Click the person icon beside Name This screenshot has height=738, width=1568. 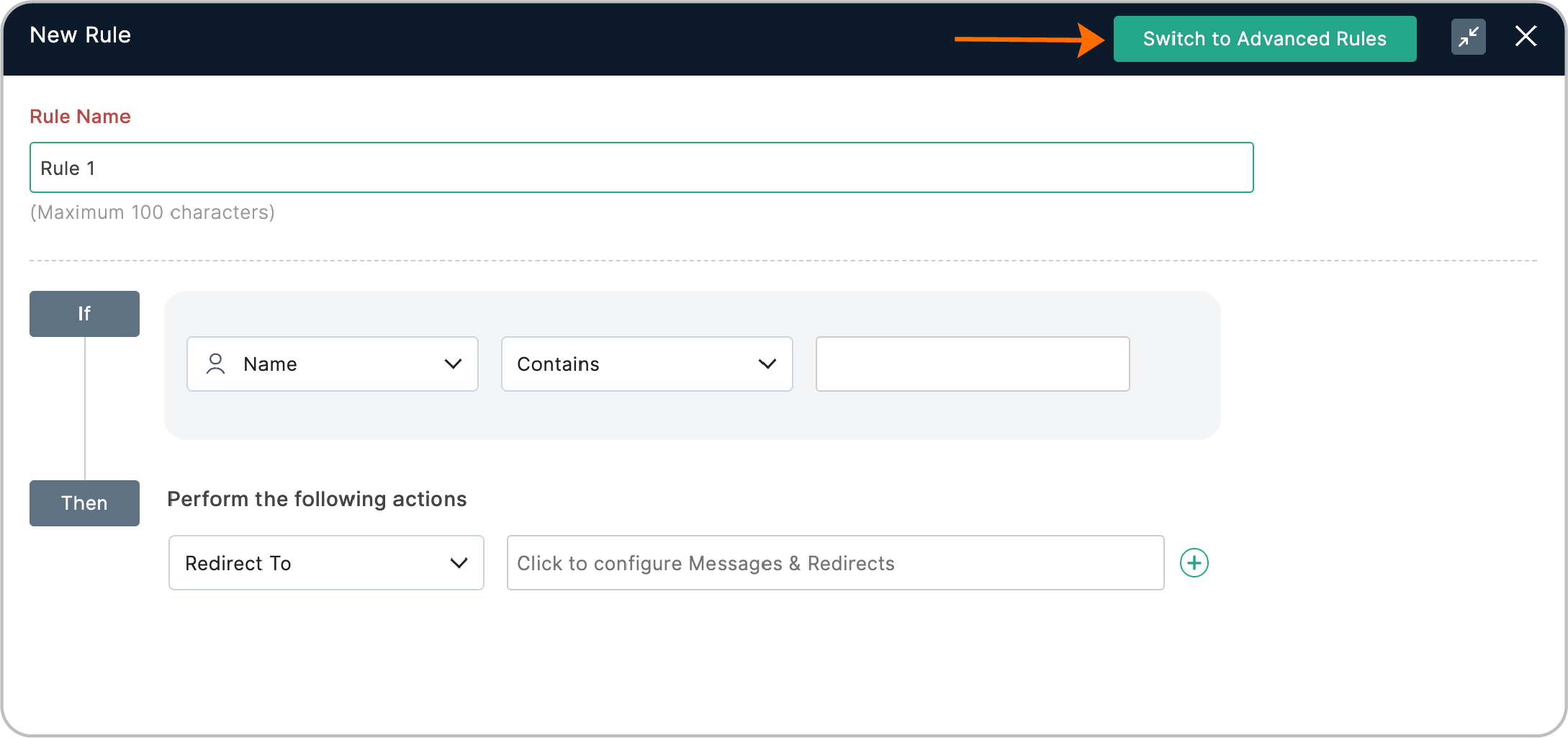(215, 364)
